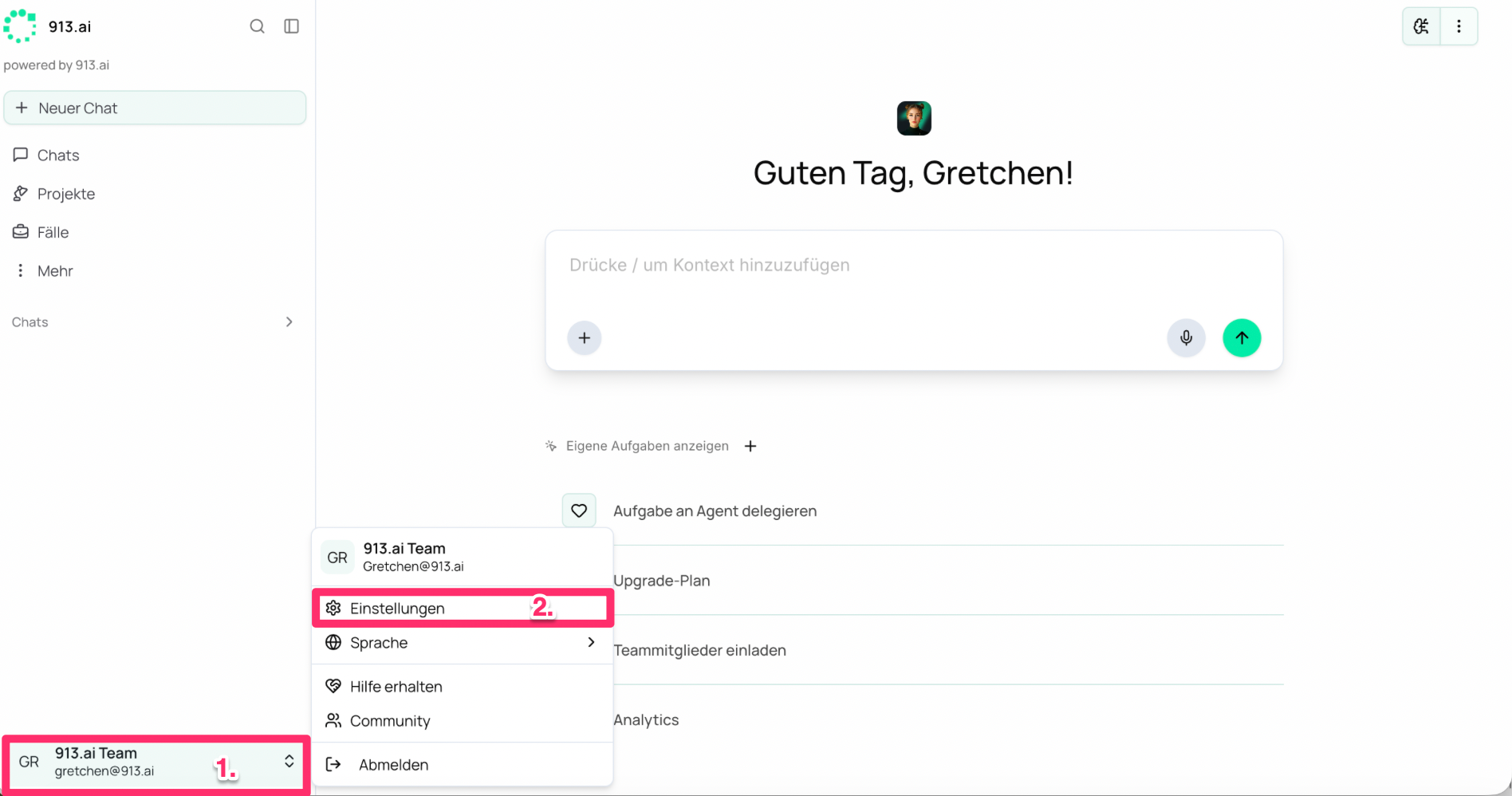Image resolution: width=1512 pixels, height=796 pixels.
Task: Open Community from the account menu
Action: (x=463, y=721)
